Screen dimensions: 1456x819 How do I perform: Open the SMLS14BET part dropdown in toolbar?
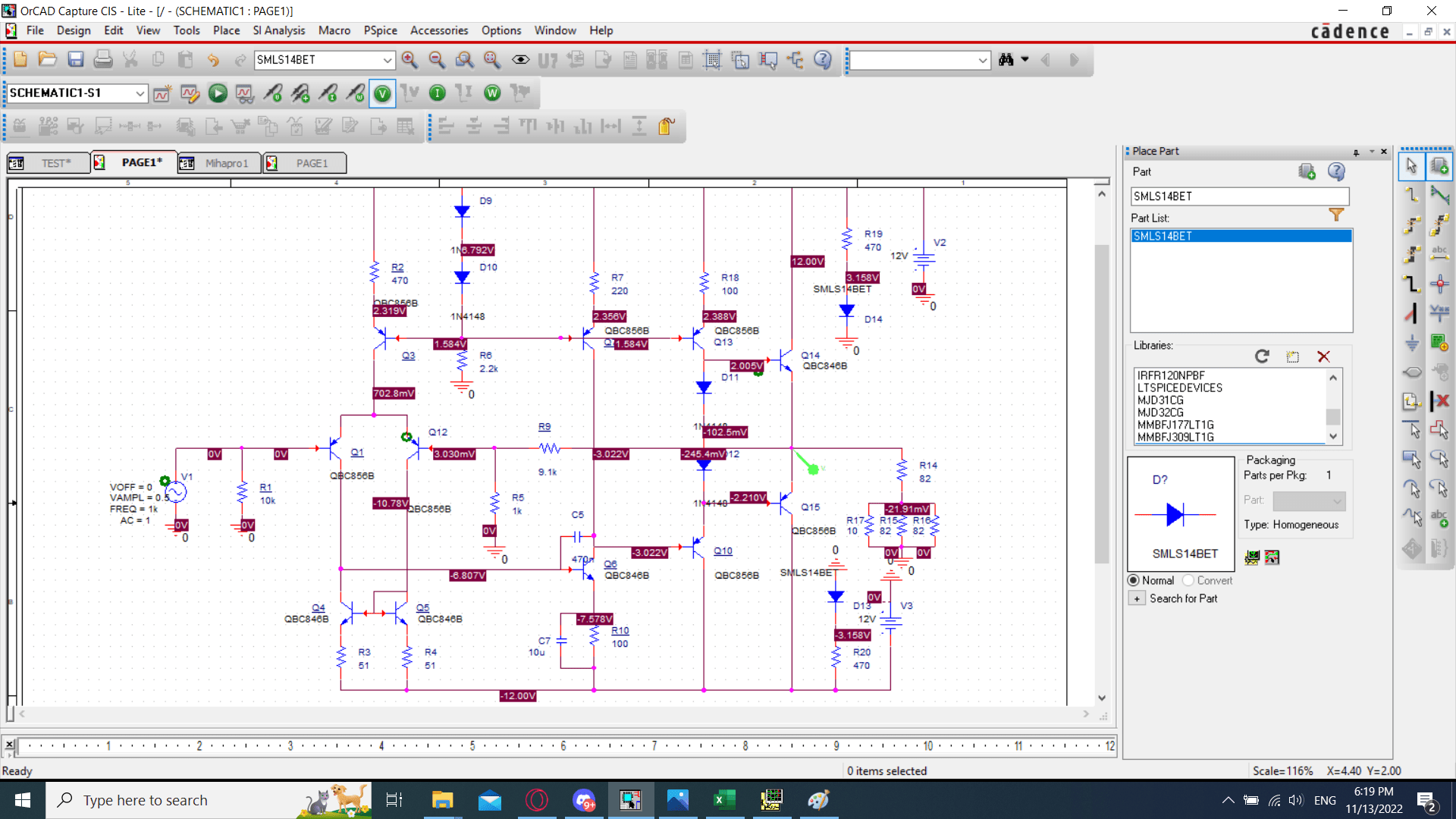pos(387,60)
